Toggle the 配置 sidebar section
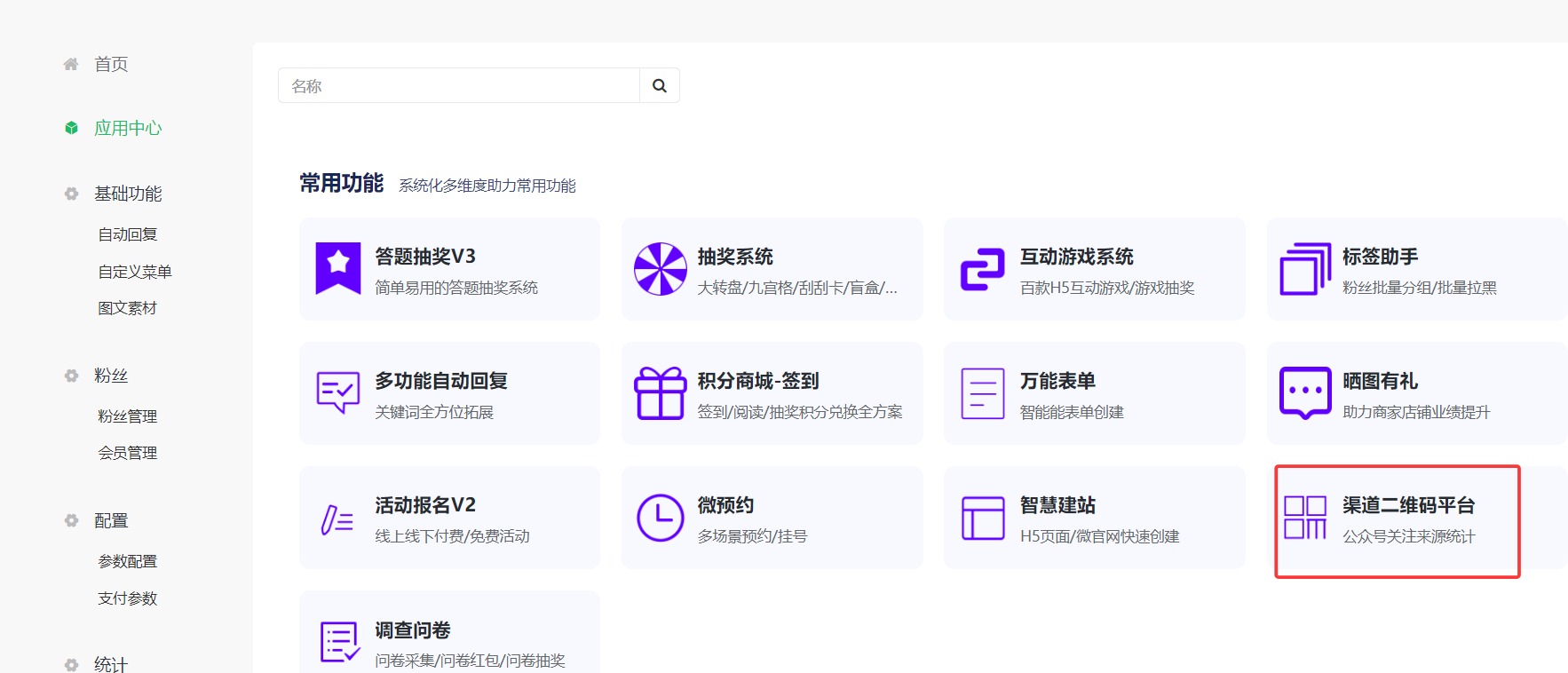 point(111,520)
